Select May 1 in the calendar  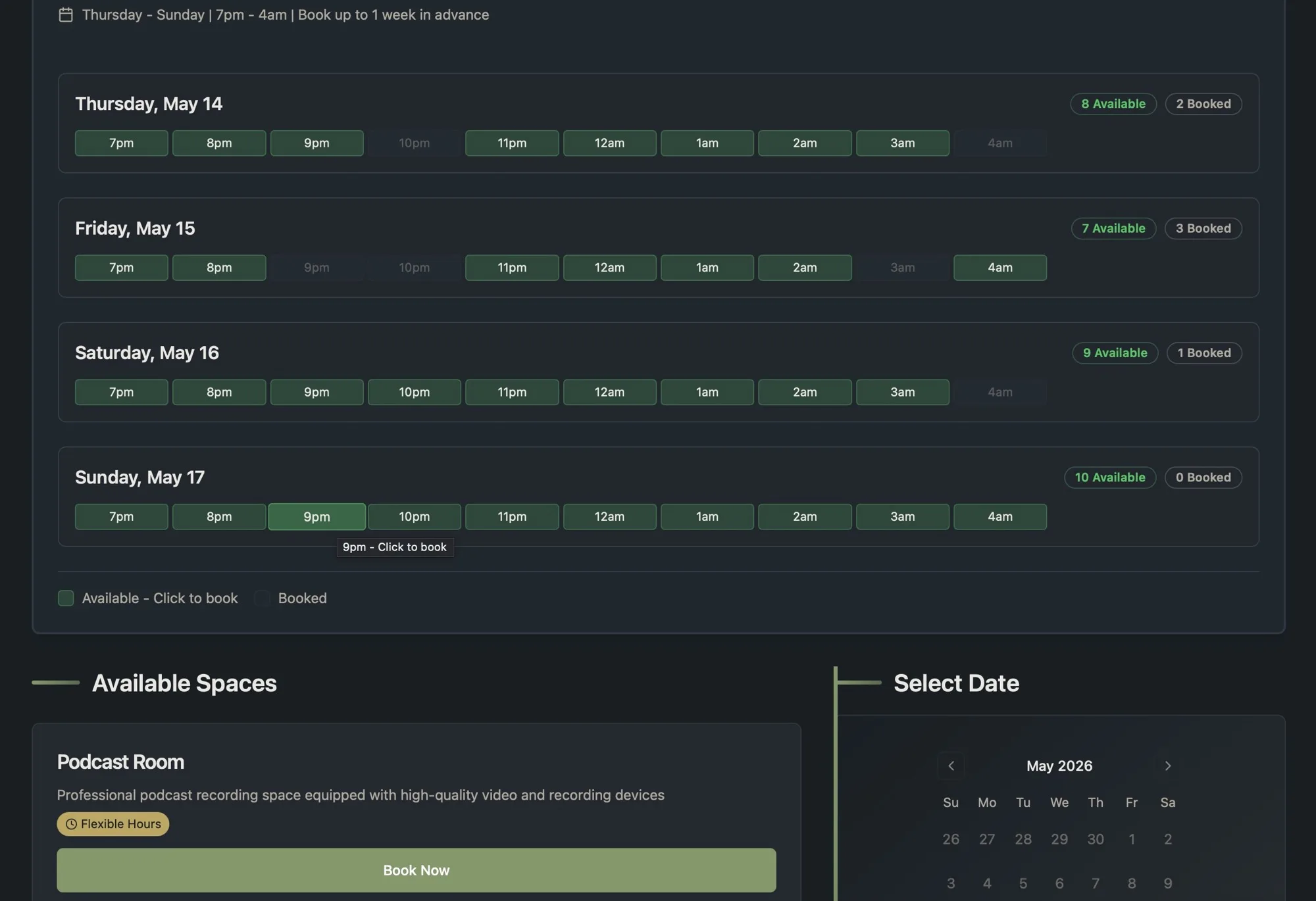click(x=1132, y=839)
